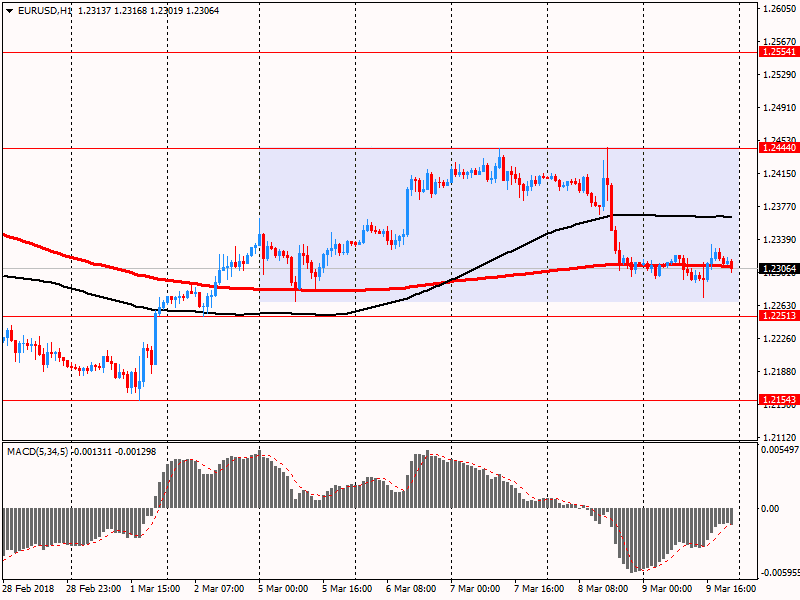This screenshot has height=600, width=800.
Task: Select the MACD(5,34,5) indicator label
Action: coord(37,452)
